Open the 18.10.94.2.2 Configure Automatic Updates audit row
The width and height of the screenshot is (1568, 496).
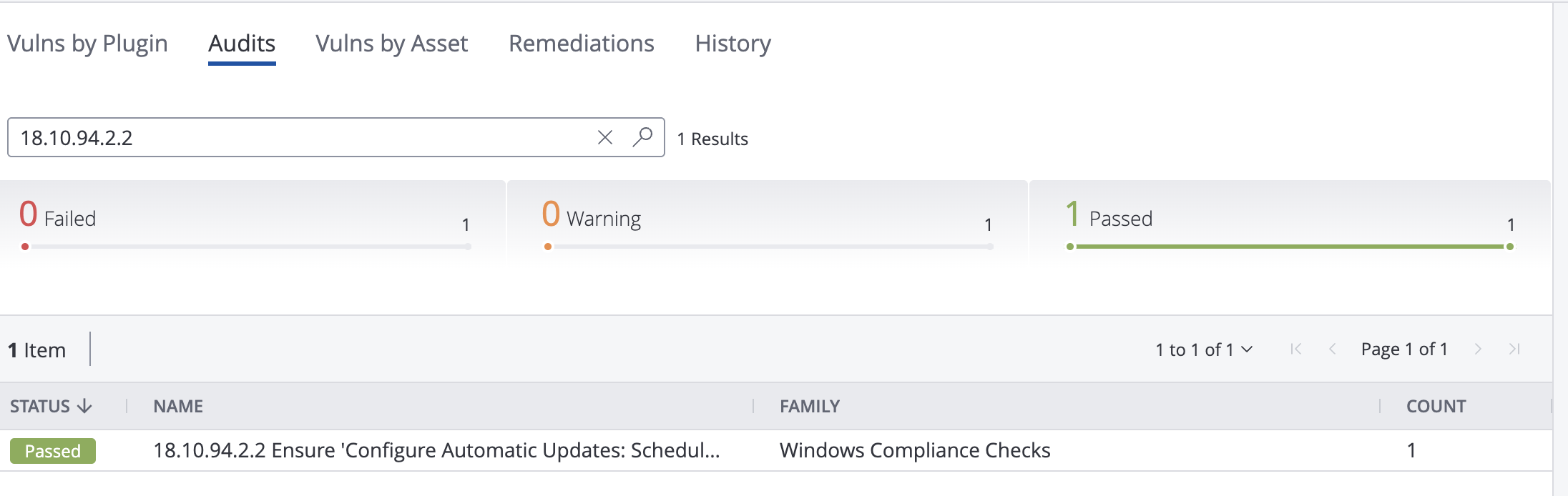[x=776, y=450]
